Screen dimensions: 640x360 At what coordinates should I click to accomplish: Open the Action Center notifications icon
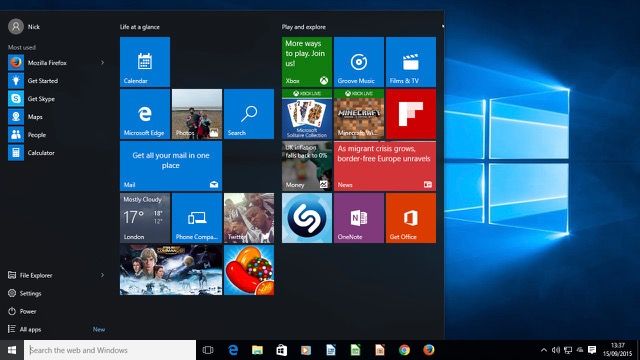[592, 350]
